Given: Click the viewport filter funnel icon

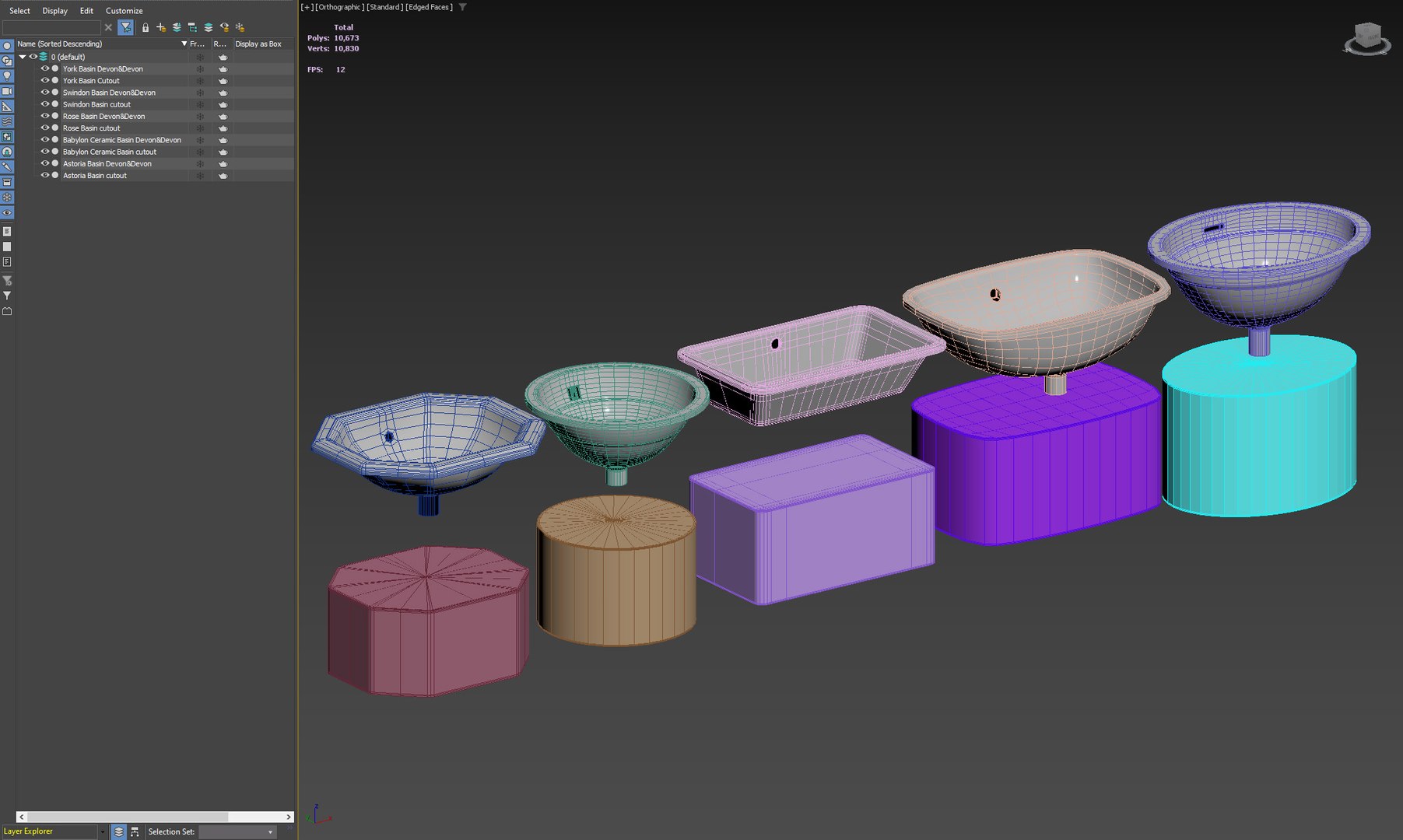Looking at the screenshot, I should pyautogui.click(x=462, y=7).
